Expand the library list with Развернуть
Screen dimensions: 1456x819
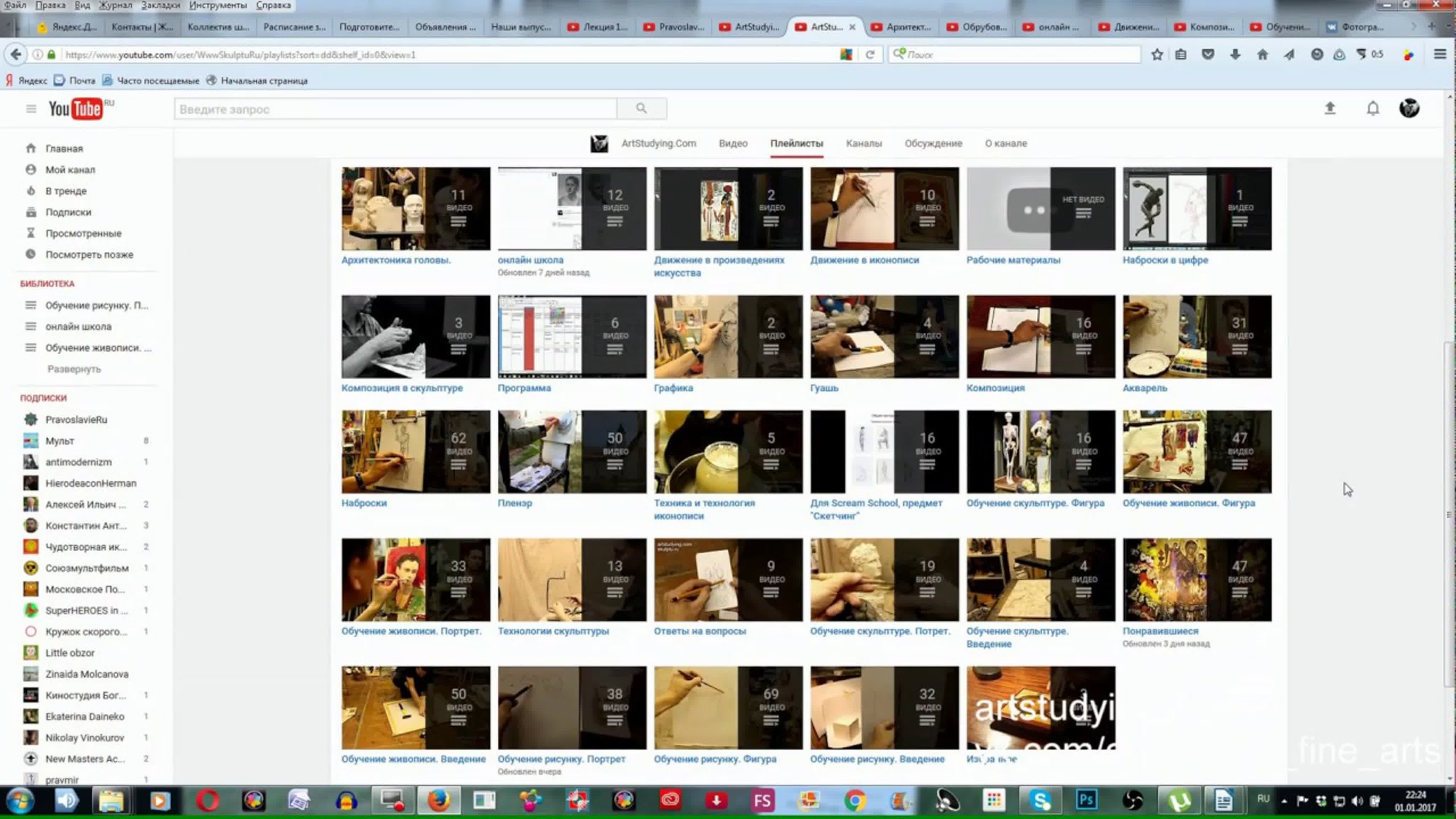74,369
